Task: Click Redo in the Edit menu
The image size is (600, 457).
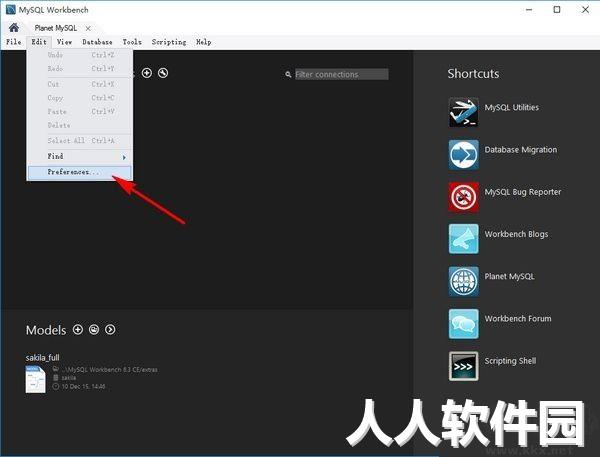Action: pyautogui.click(x=80, y=69)
